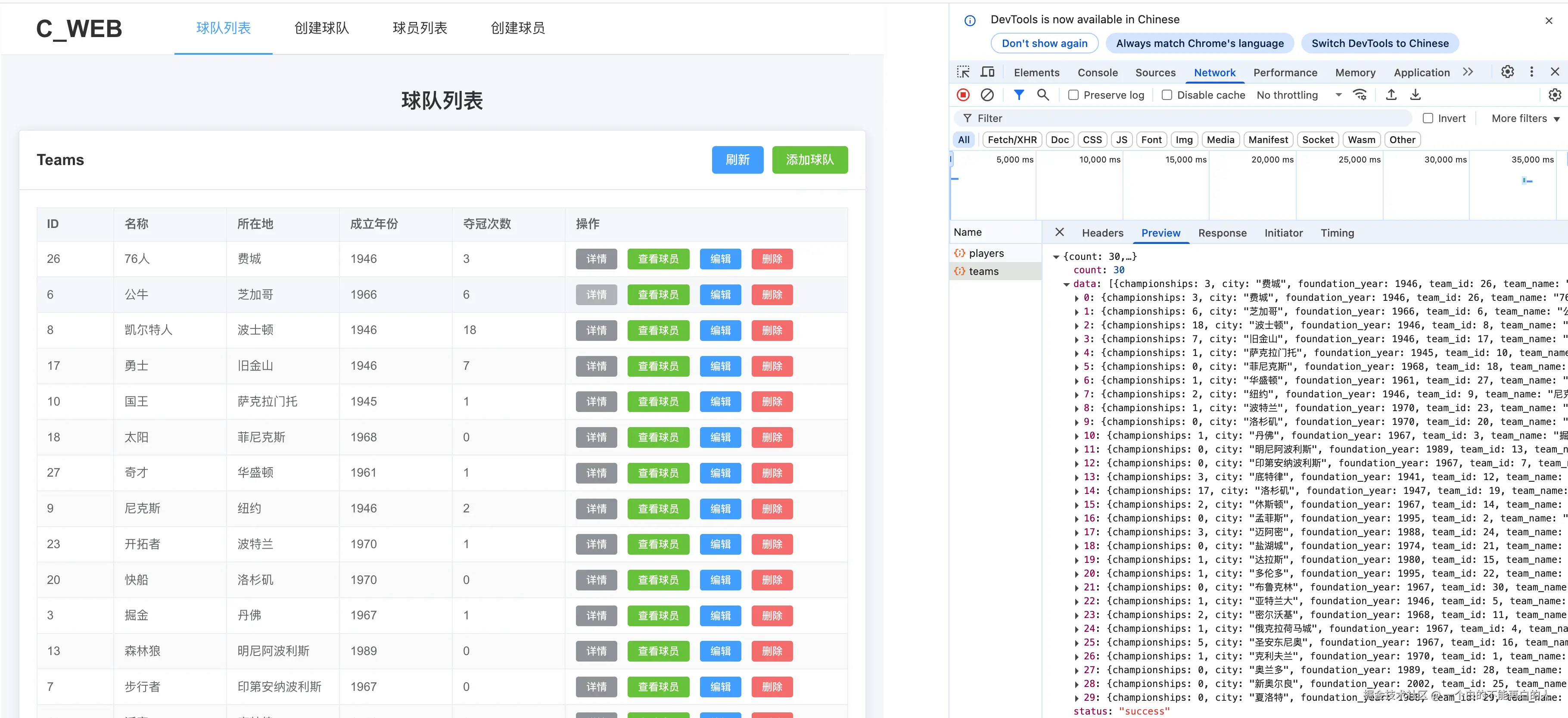
Task: Check the Disable cache checkbox
Action: pyautogui.click(x=1167, y=95)
